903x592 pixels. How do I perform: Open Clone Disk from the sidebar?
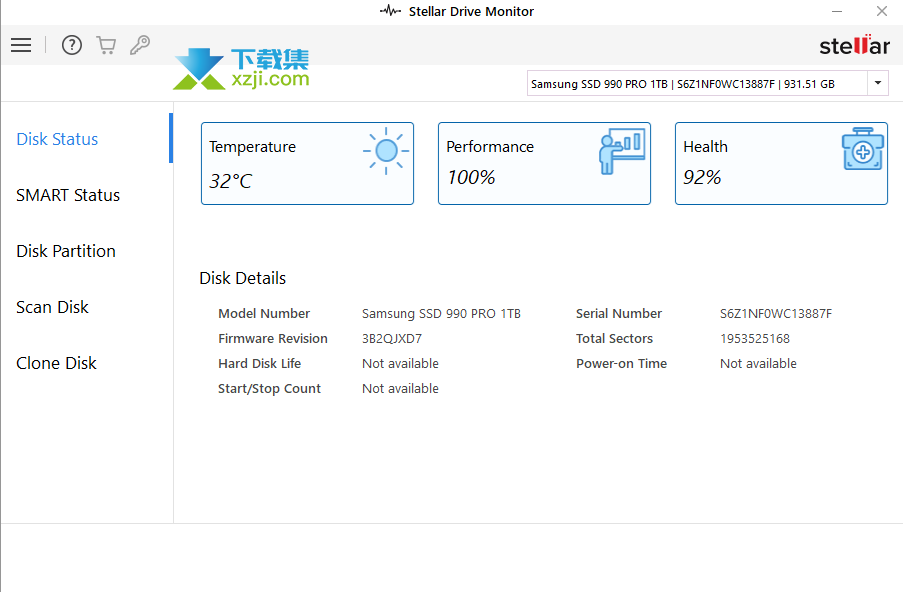(x=56, y=363)
